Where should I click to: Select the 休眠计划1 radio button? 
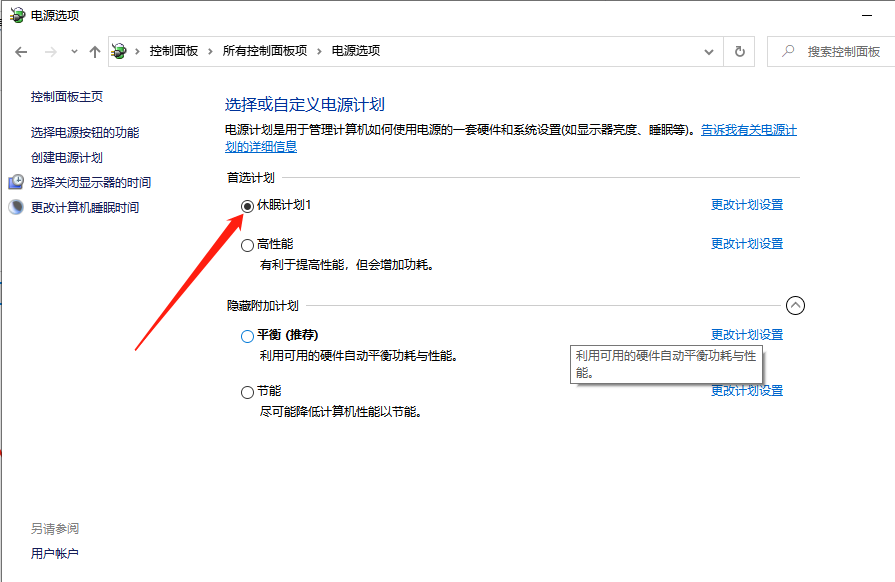[246, 207]
